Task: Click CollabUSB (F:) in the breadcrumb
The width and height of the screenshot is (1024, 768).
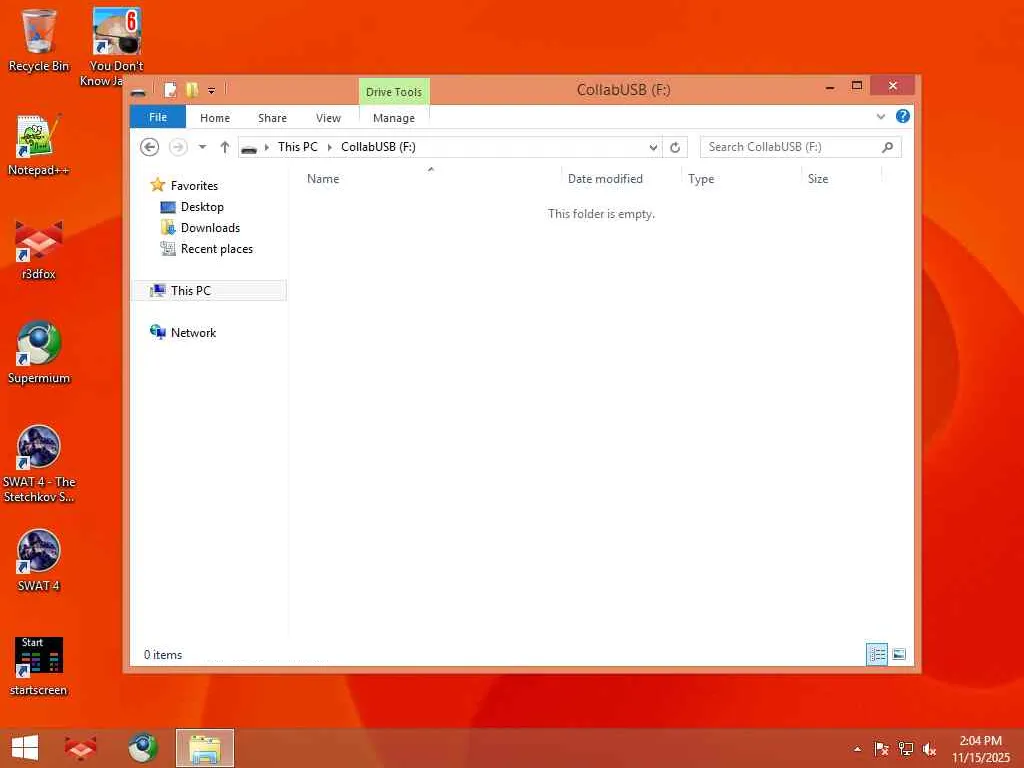Action: [378, 147]
